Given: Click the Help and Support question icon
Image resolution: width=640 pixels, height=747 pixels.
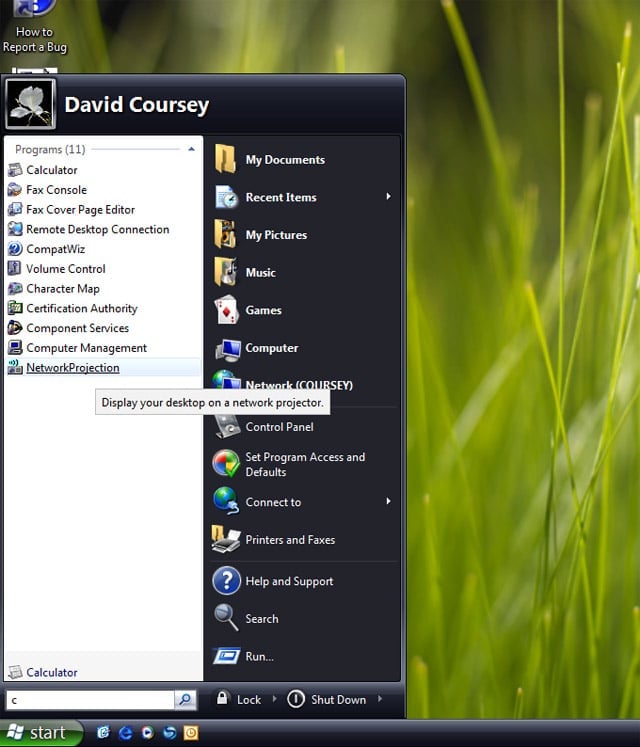Looking at the screenshot, I should [x=226, y=581].
